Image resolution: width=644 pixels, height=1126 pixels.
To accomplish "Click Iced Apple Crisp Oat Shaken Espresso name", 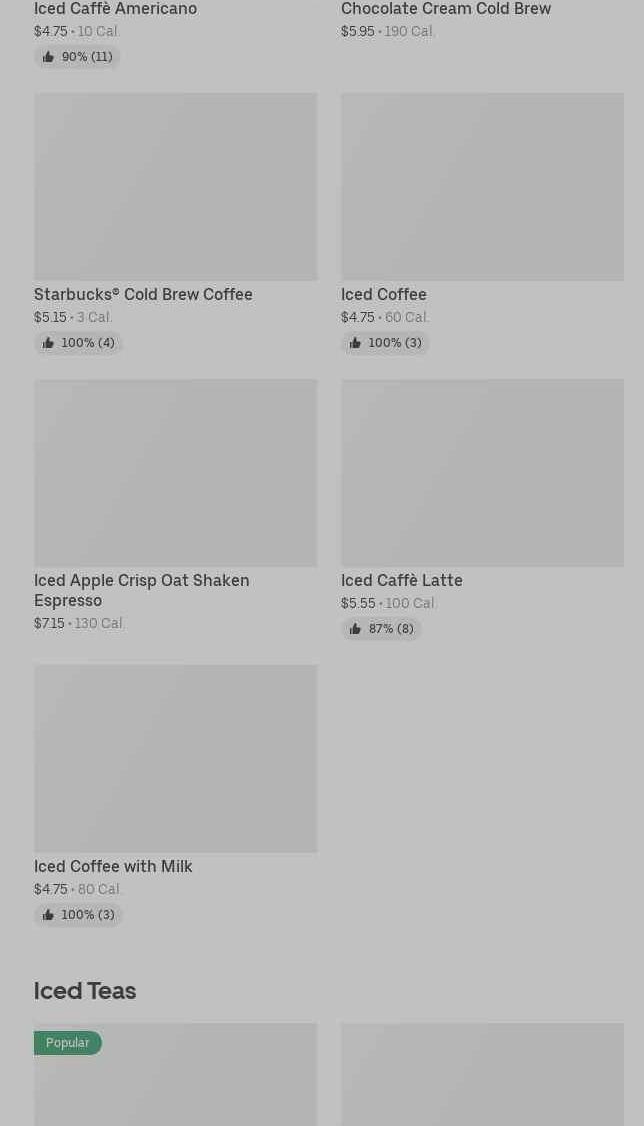I will (x=141, y=590).
